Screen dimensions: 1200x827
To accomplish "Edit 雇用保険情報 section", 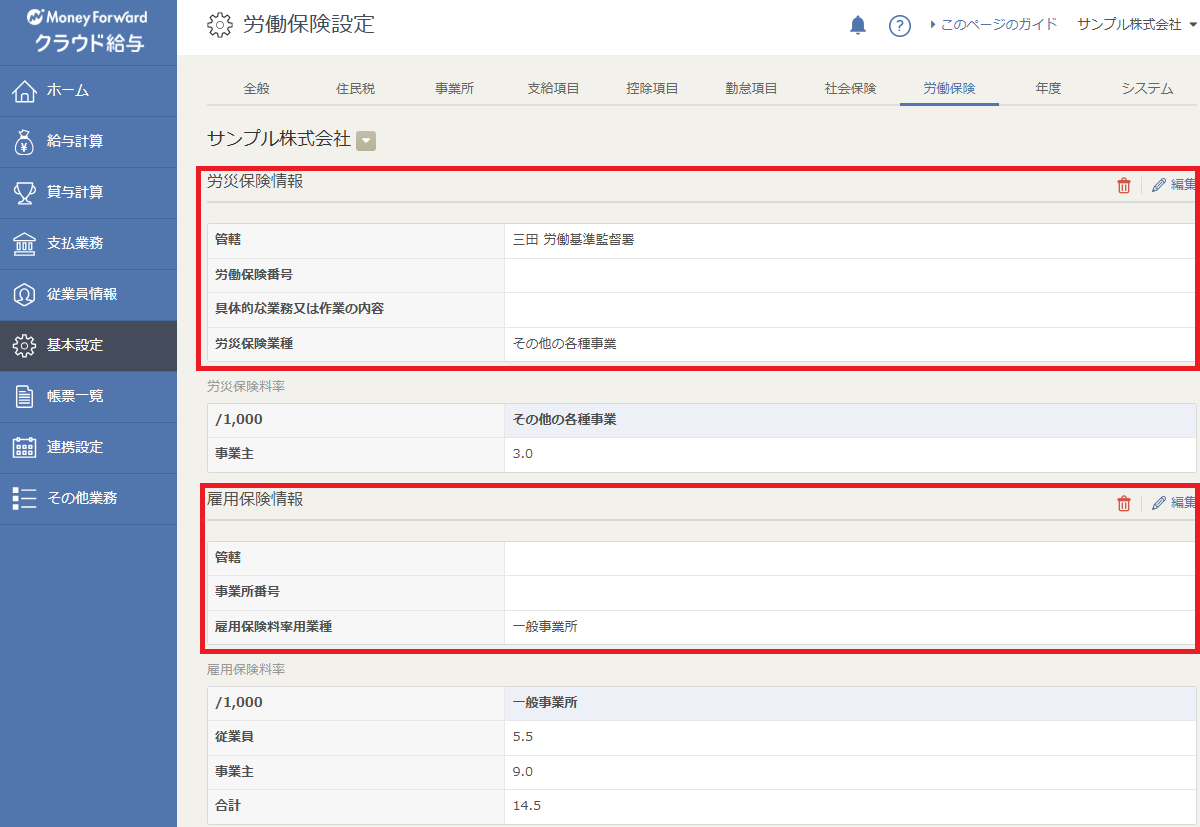I will point(1174,503).
